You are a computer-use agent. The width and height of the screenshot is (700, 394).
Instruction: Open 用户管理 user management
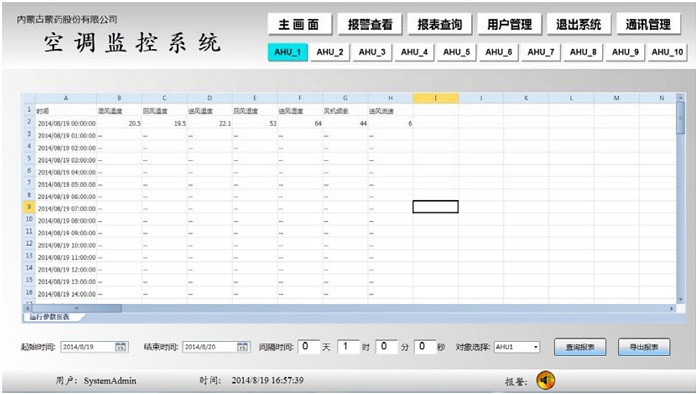coord(509,24)
